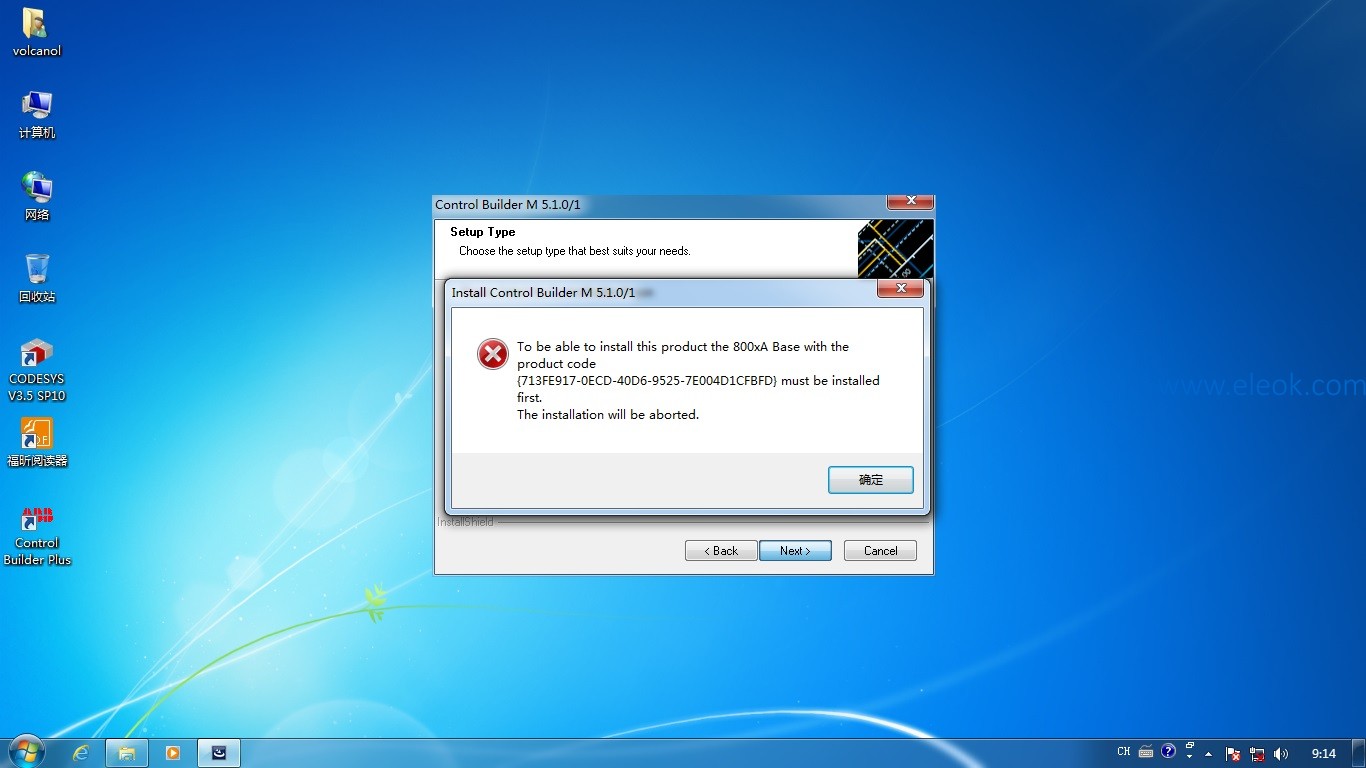Open the Action Center flag icon
Screen dimensions: 1366x768
(x=1233, y=754)
